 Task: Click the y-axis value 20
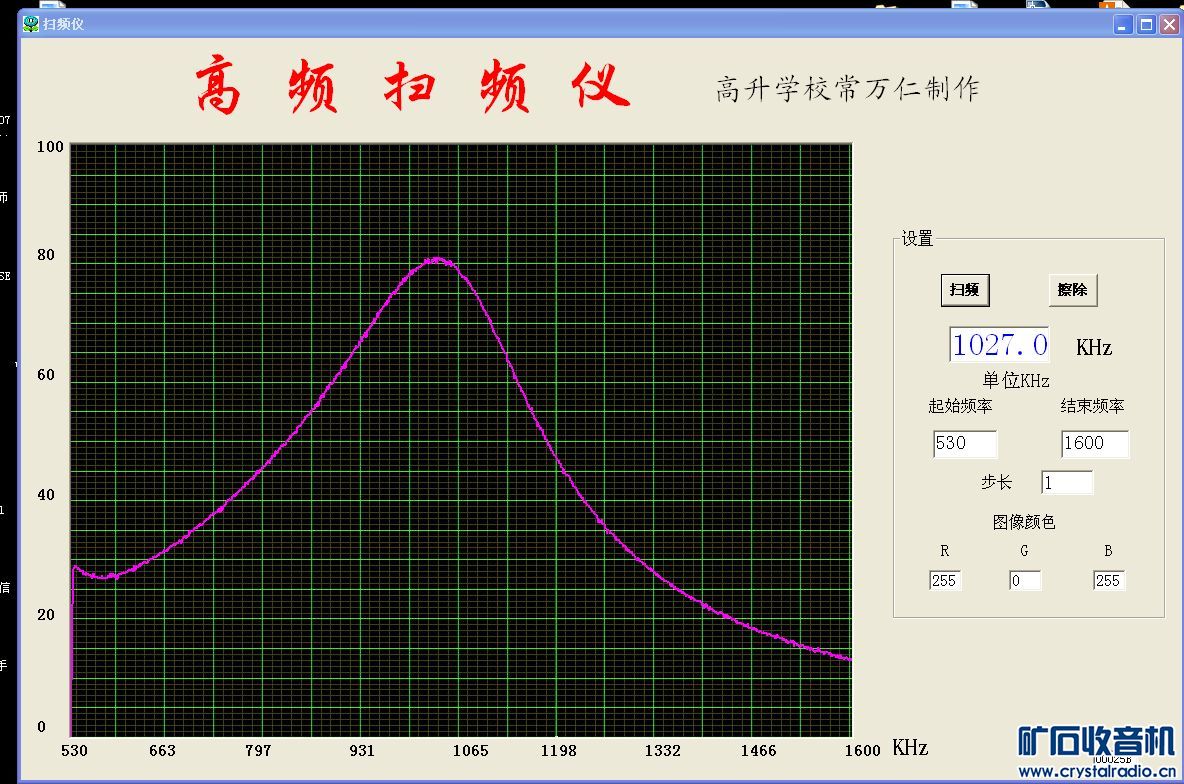pos(46,615)
